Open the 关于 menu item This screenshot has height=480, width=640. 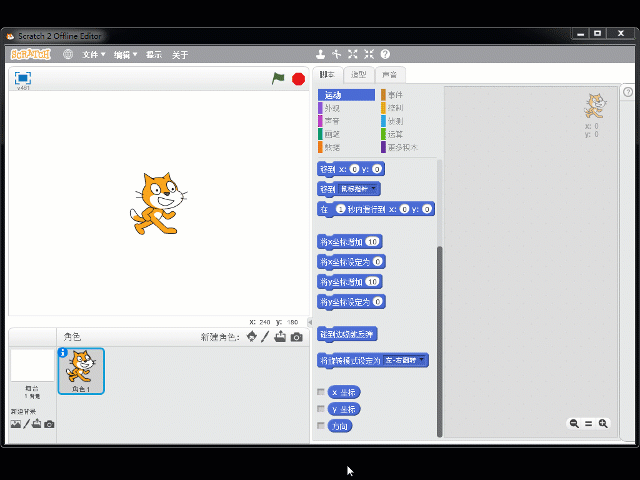(180, 55)
